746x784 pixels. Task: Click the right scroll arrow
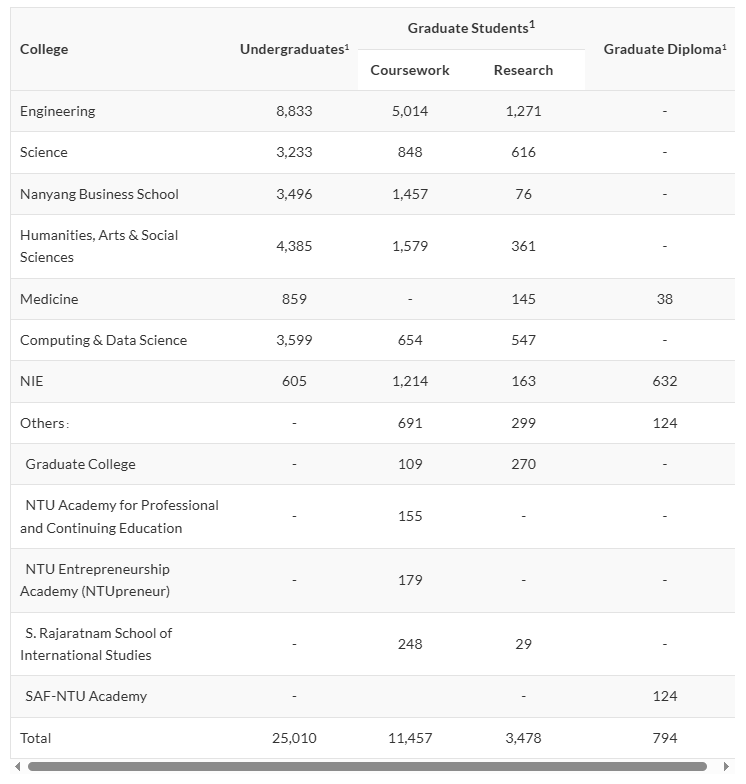[727, 767]
